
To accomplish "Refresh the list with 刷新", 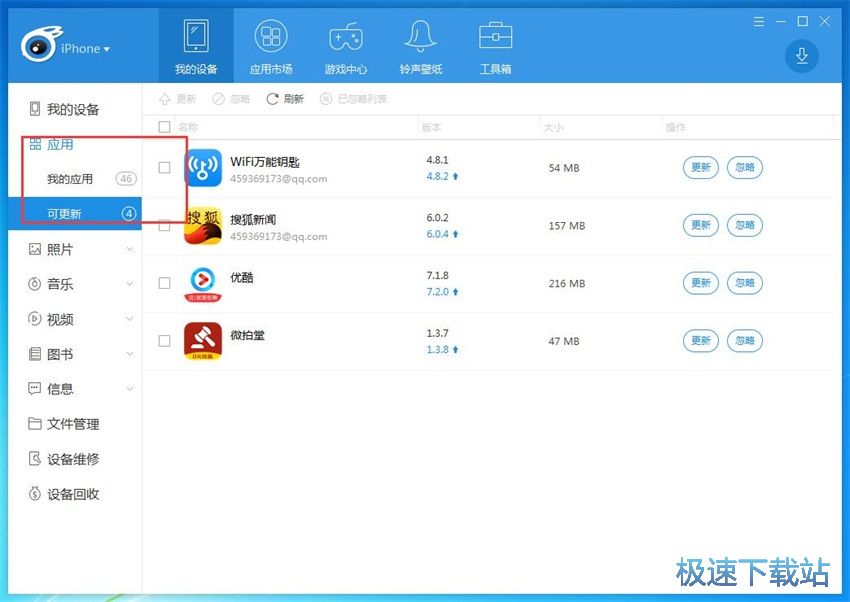I will point(285,99).
